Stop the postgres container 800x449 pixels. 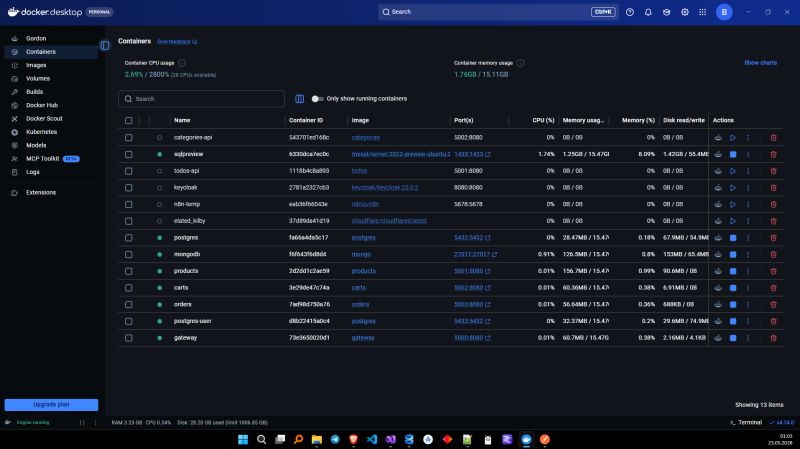click(x=733, y=238)
